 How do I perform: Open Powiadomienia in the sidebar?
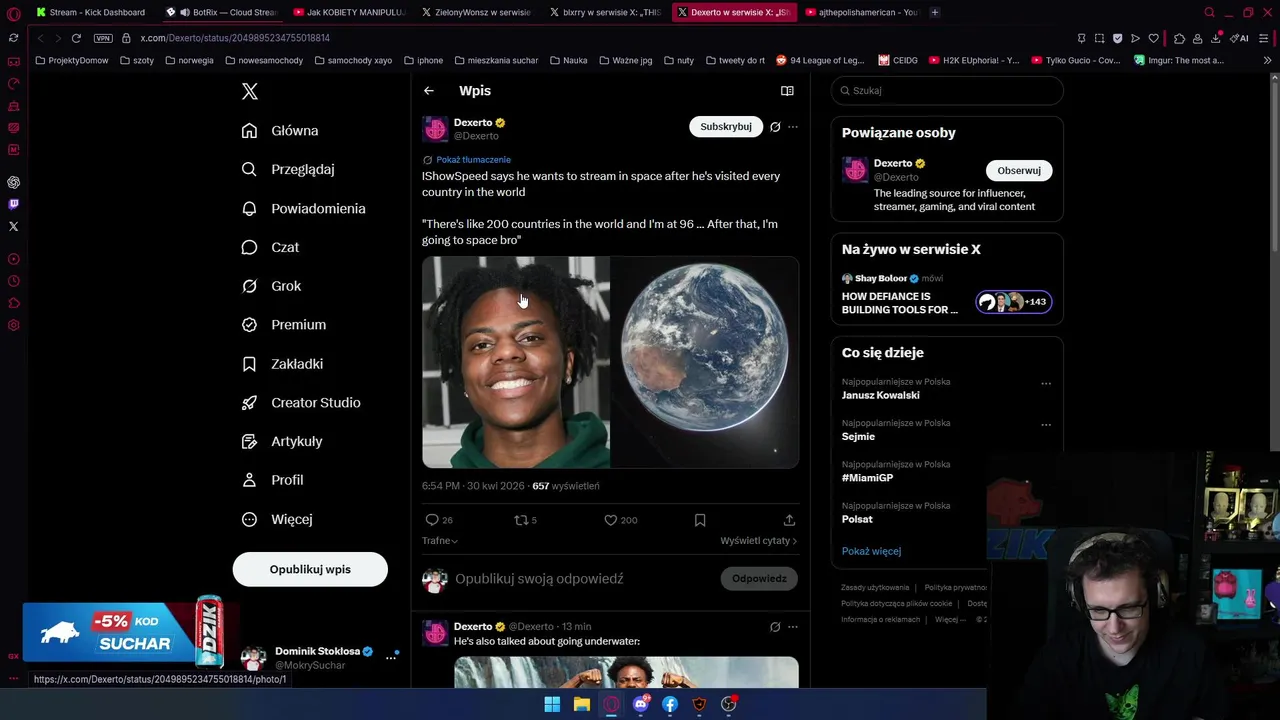(304, 209)
